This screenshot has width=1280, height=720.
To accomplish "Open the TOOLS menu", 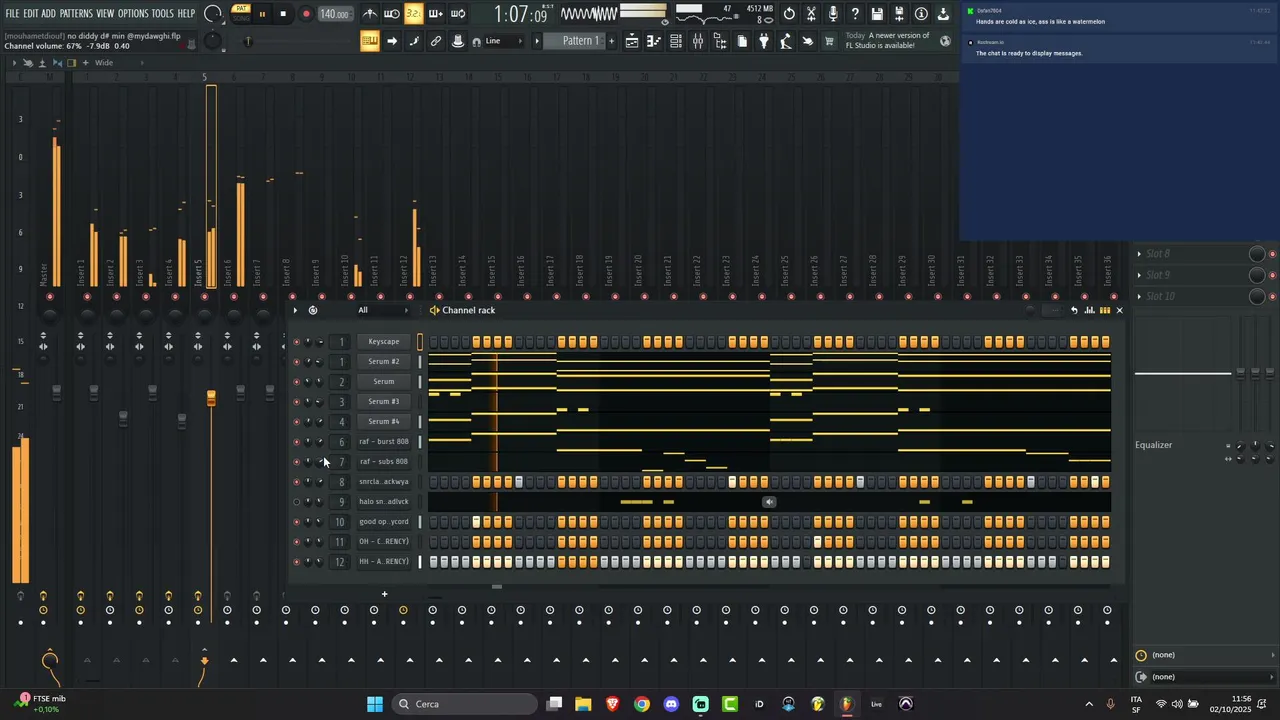I will point(162,14).
